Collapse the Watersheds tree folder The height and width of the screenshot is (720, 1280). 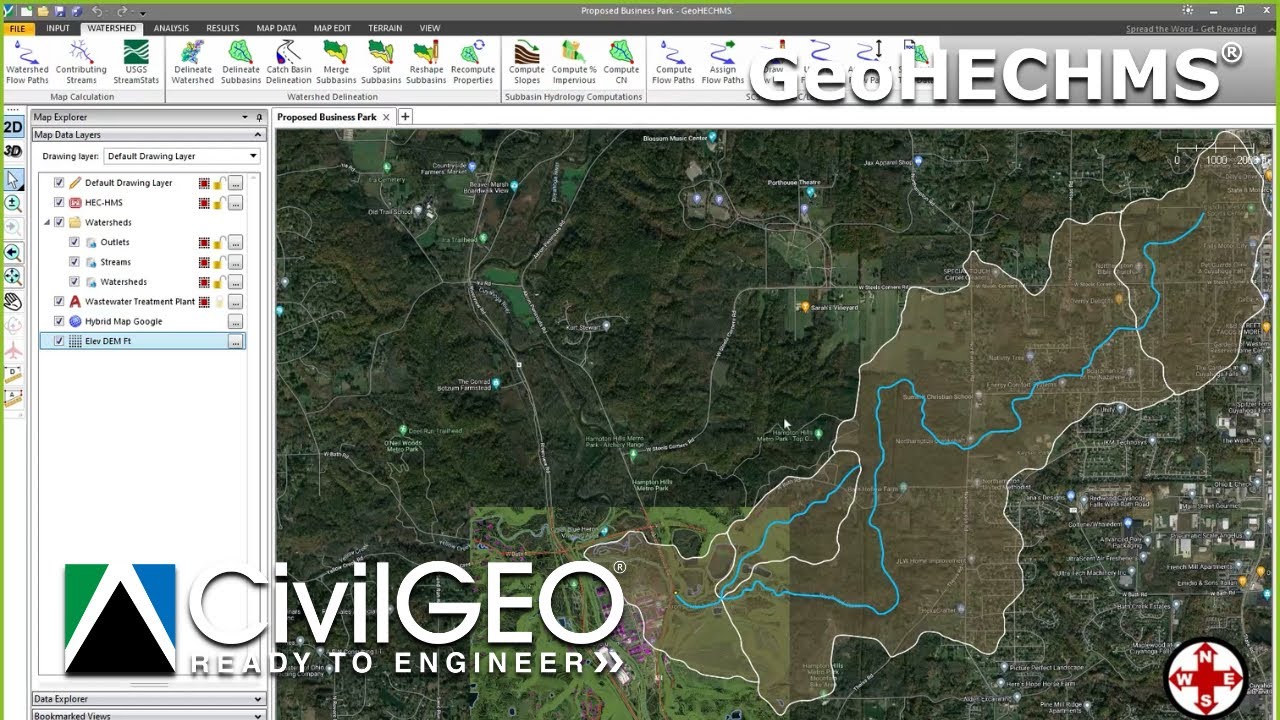[46, 222]
